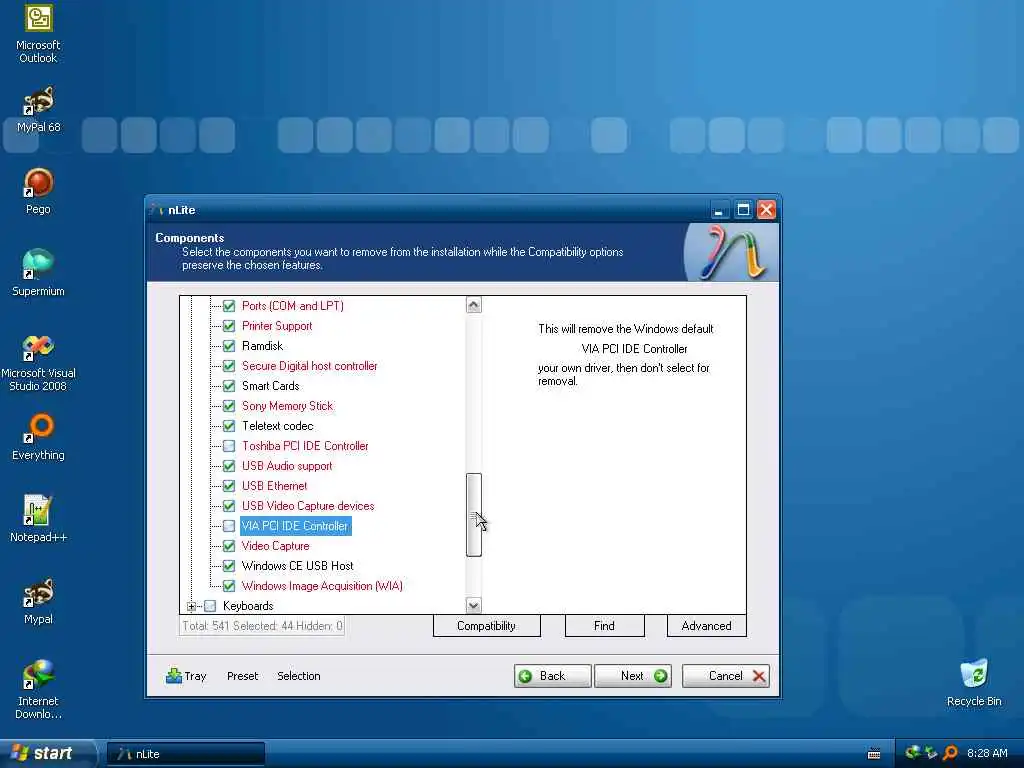
Task: Click the keyboard icon in taskbar
Action: [x=874, y=754]
